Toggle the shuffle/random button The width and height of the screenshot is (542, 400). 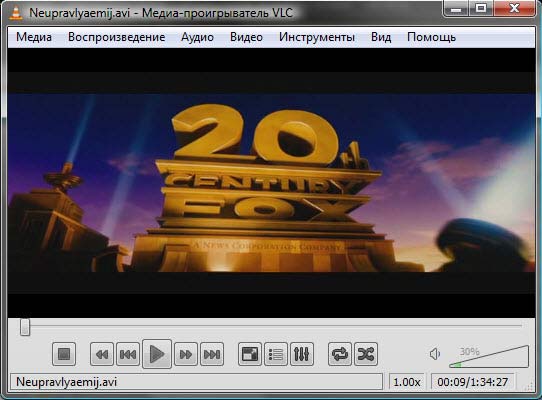(366, 354)
